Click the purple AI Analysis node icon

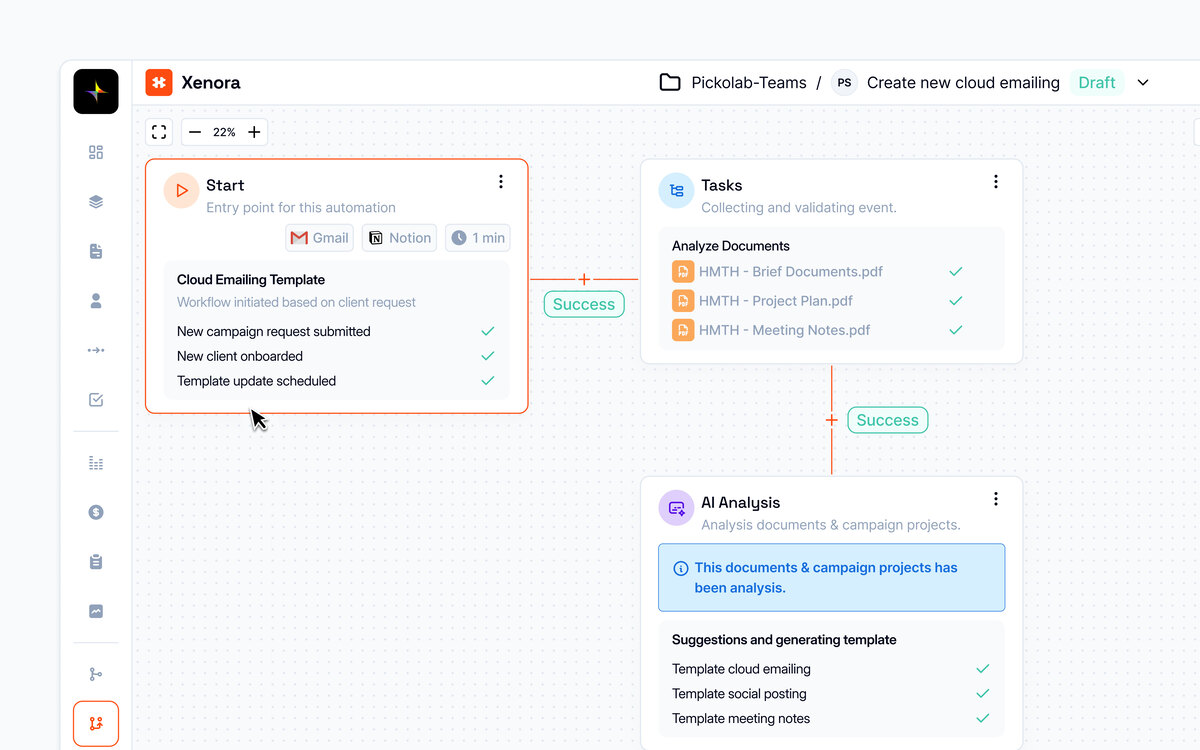676,508
